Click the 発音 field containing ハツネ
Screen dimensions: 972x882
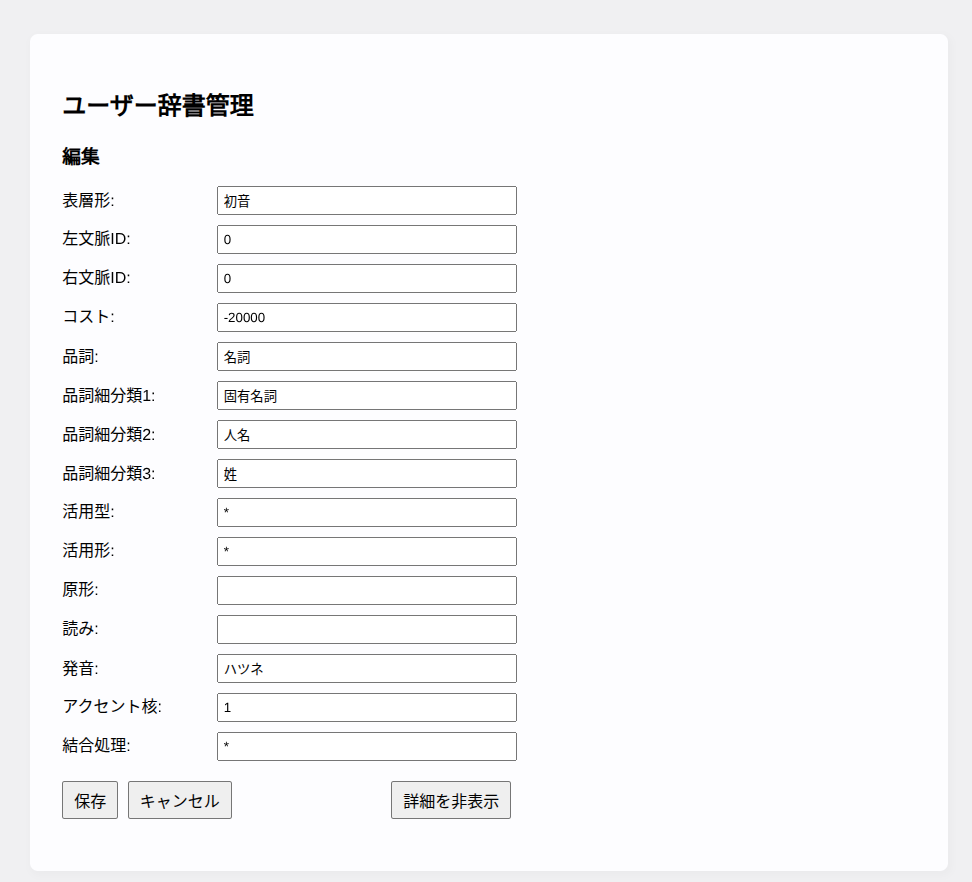366,668
